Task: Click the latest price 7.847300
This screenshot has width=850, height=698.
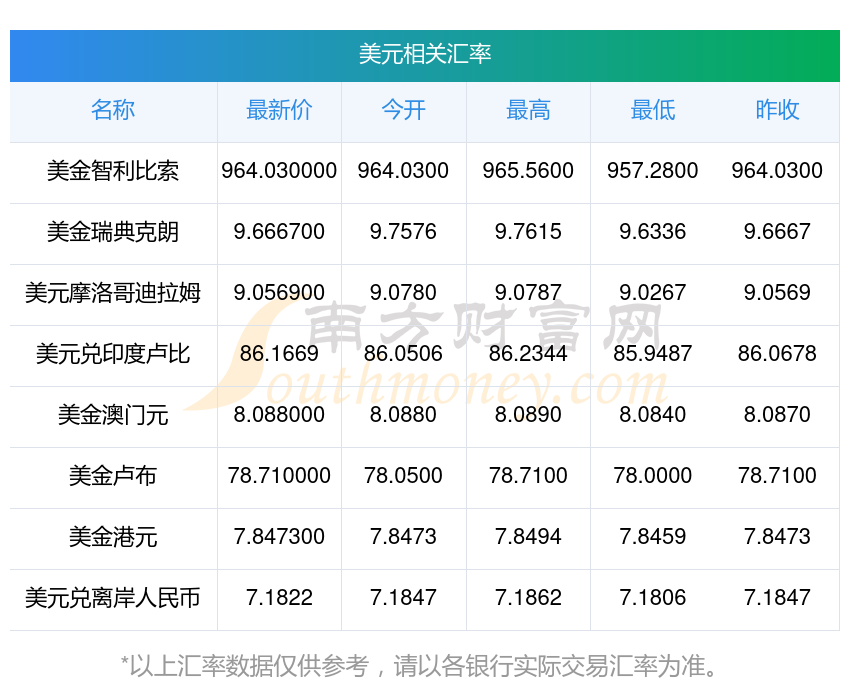Action: [x=279, y=537]
